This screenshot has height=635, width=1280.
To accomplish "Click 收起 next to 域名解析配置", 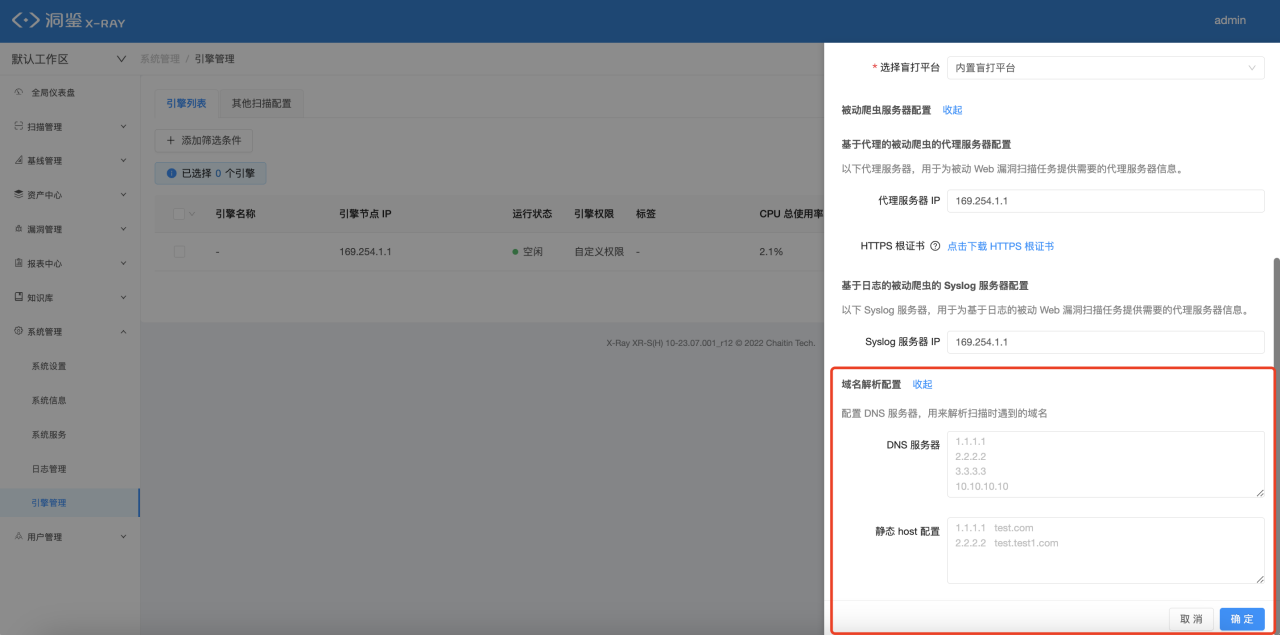I will pyautogui.click(x=922, y=384).
